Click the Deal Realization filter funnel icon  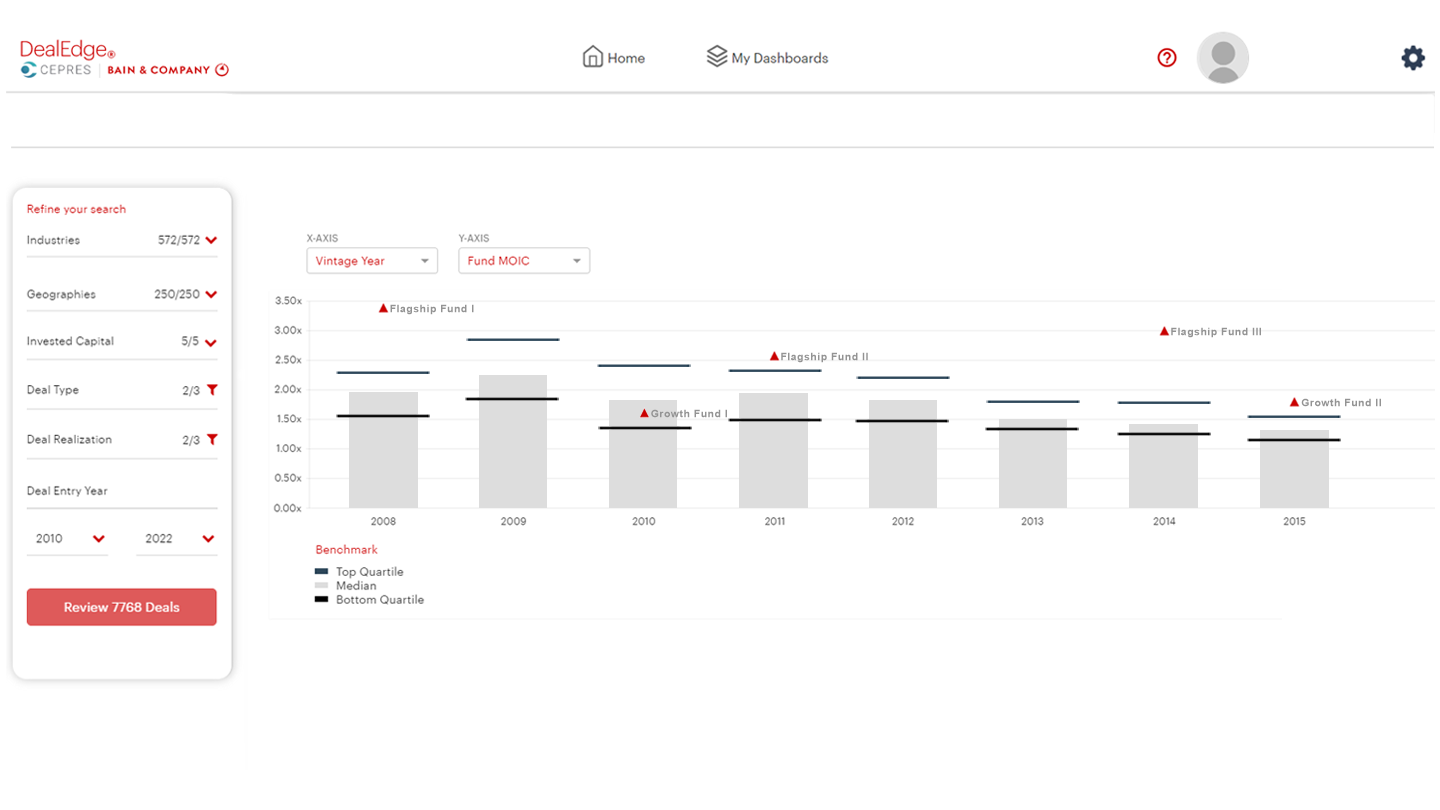[211, 440]
